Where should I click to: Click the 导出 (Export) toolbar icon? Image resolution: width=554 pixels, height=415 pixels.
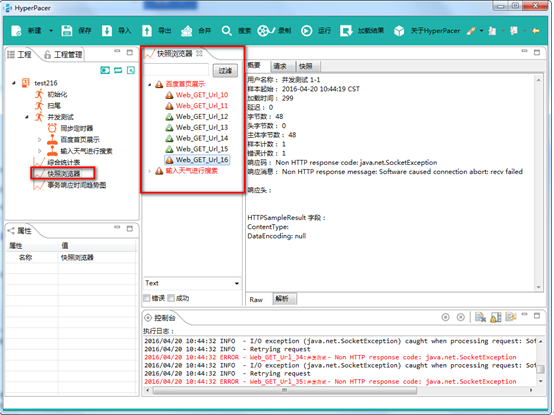click(x=147, y=31)
